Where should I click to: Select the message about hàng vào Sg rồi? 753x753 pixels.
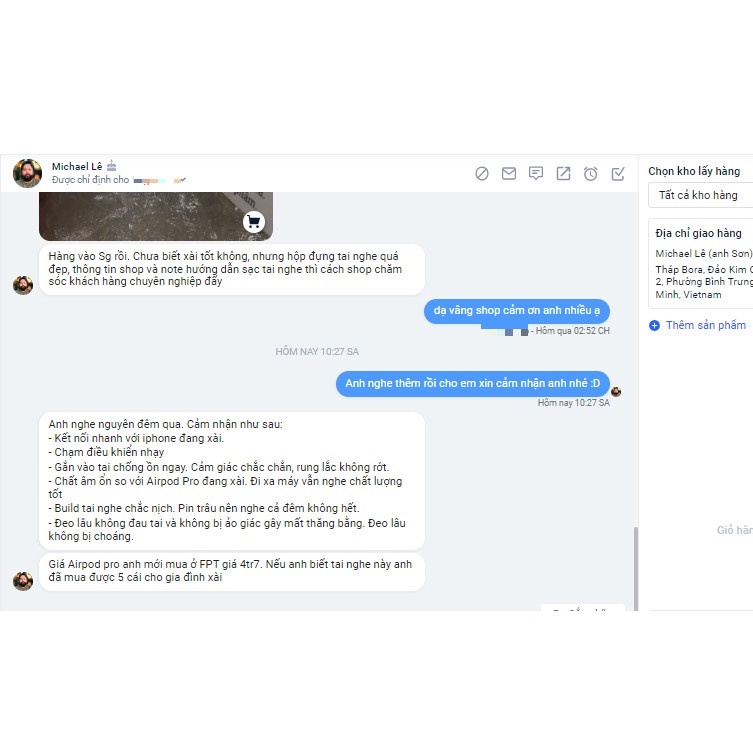[x=231, y=269]
